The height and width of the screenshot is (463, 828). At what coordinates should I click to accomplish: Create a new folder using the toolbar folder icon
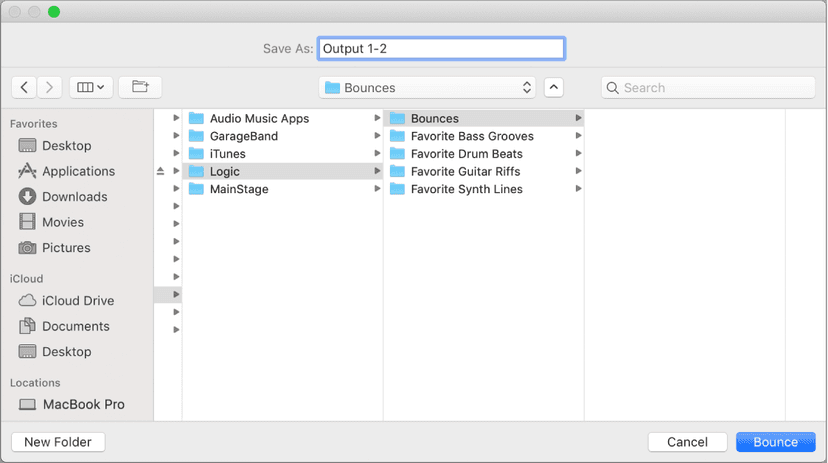point(140,87)
